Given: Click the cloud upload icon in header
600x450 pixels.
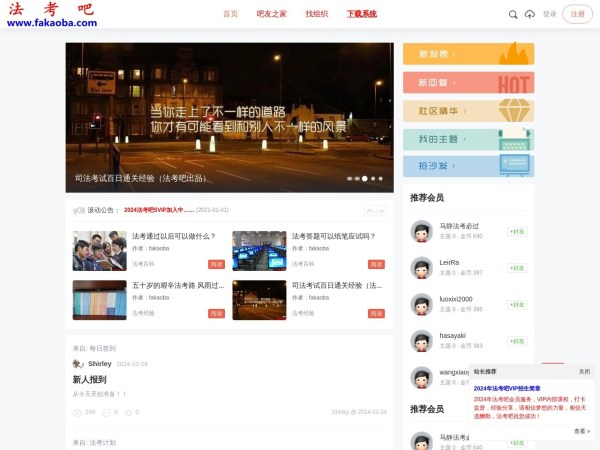Looking at the screenshot, I should (529, 14).
